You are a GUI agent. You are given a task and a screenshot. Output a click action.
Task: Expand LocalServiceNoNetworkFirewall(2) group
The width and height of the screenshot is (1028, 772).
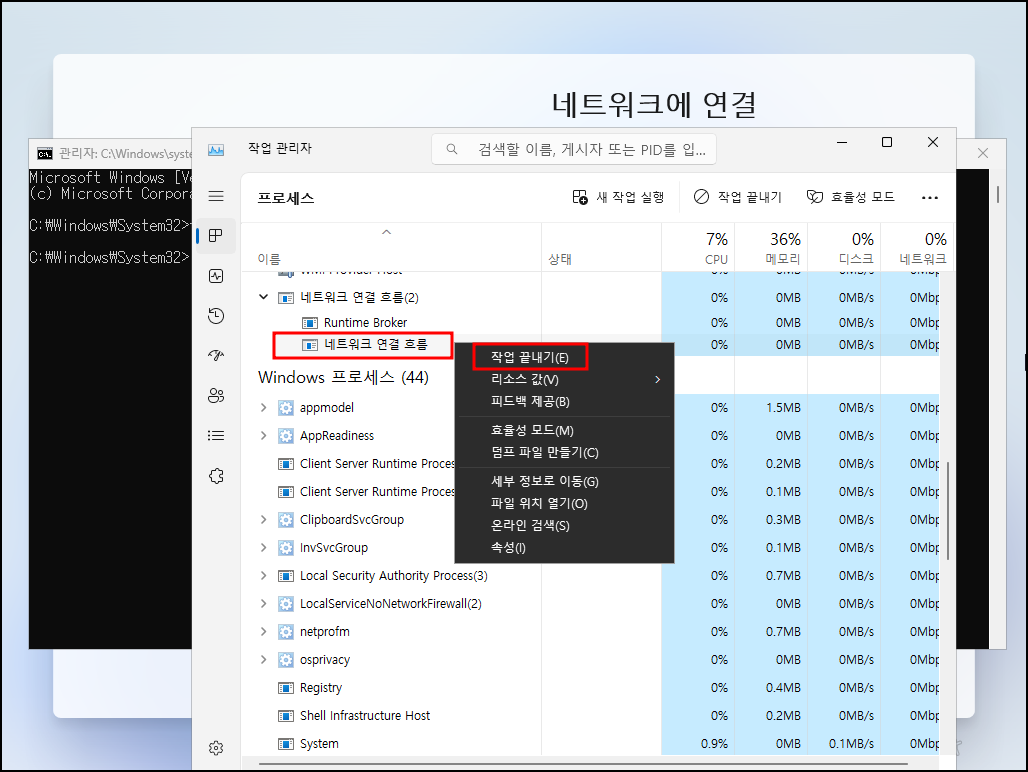click(x=264, y=604)
